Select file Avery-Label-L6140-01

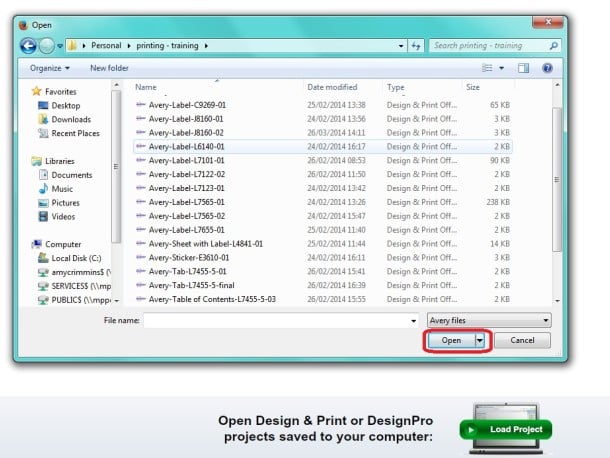pyautogui.click(x=322, y=147)
